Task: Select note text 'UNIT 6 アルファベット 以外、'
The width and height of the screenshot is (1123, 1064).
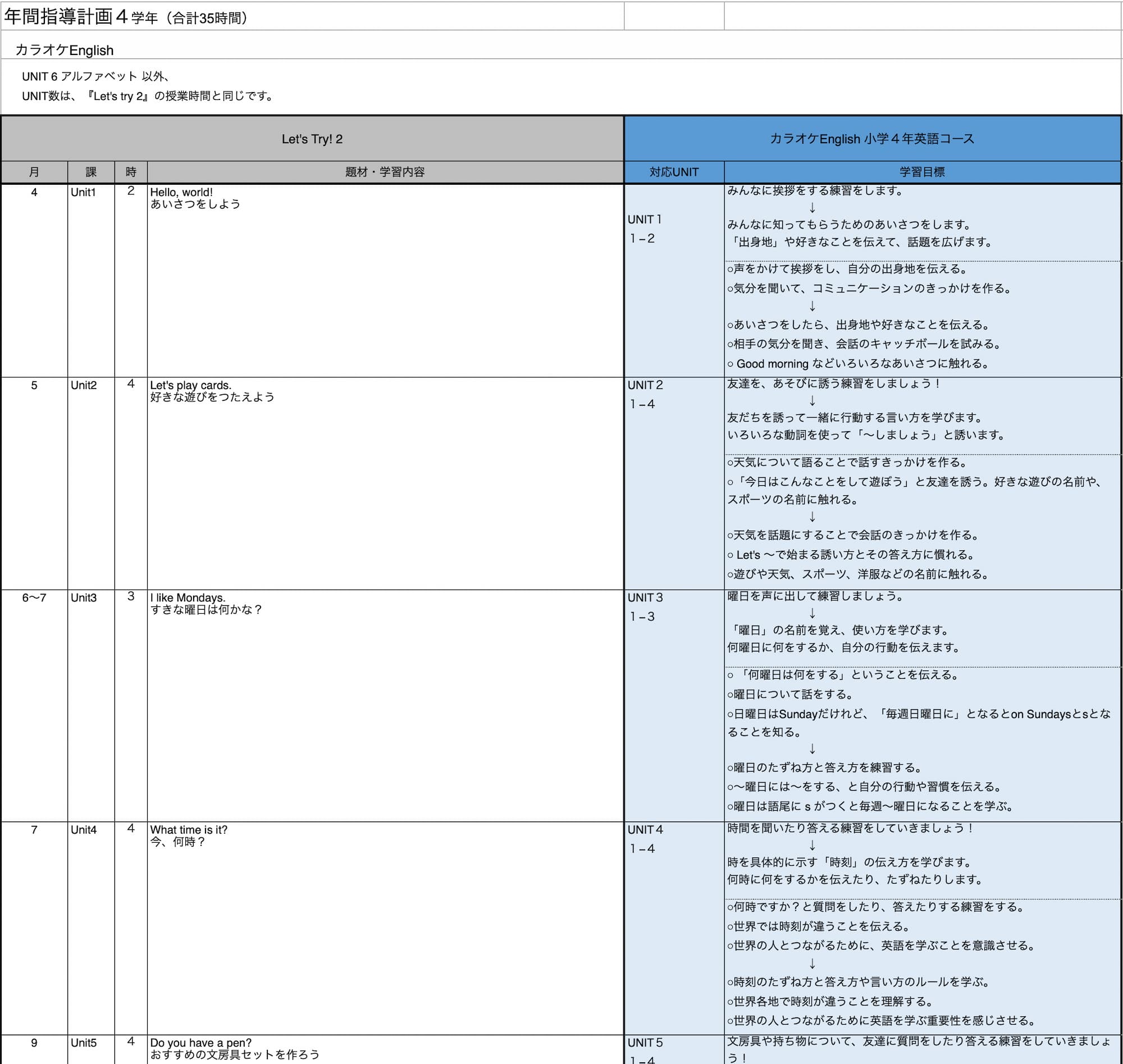Action: [97, 76]
